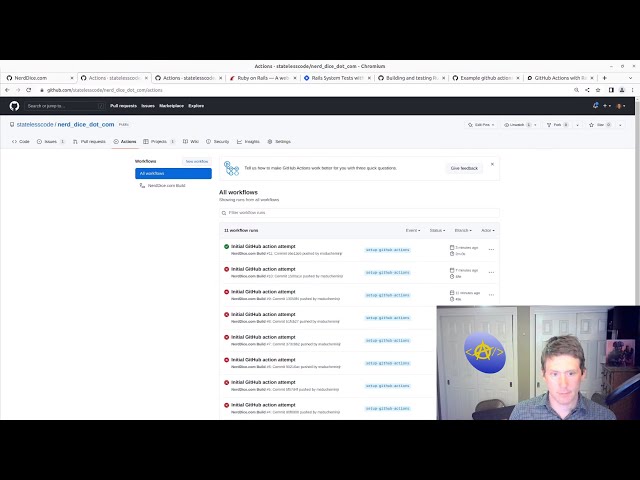This screenshot has width=640, height=480.
Task: Click the red failed icon on run #10
Action: [x=227, y=269]
